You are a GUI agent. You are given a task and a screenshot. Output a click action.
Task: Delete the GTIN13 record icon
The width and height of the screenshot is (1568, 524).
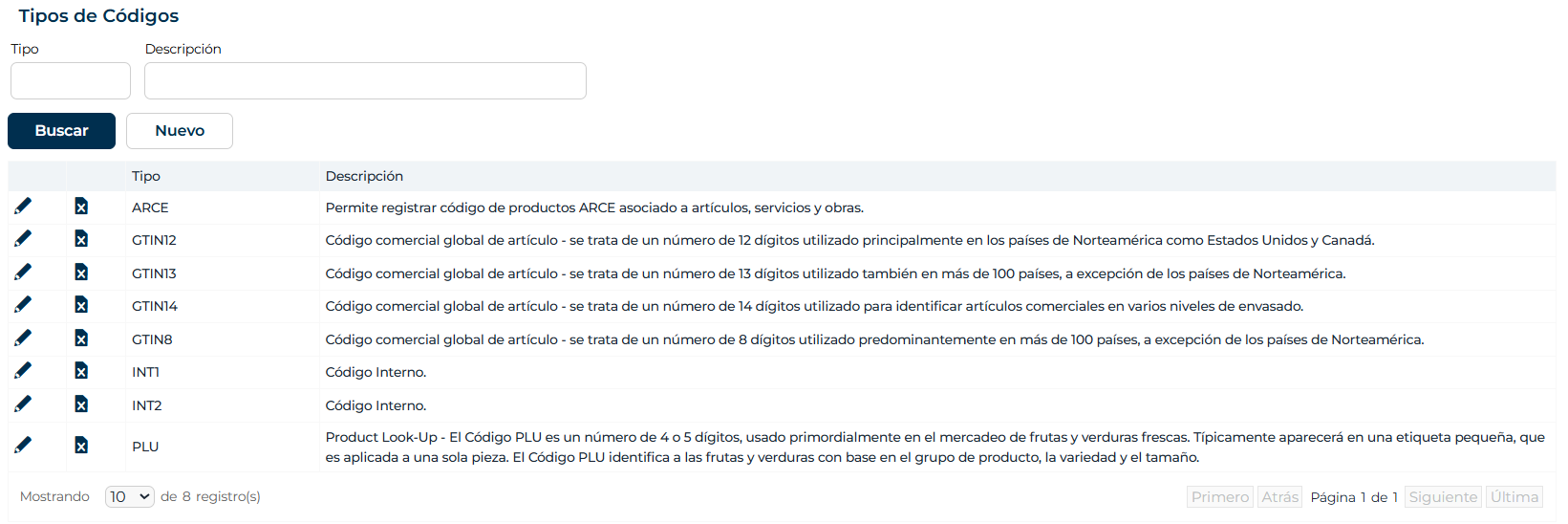(81, 272)
